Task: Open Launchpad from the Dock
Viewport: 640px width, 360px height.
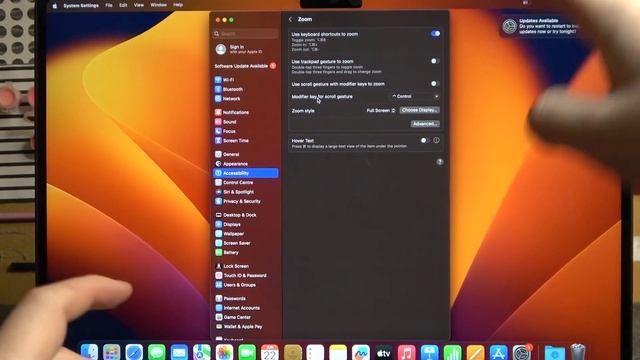Action: click(111, 353)
